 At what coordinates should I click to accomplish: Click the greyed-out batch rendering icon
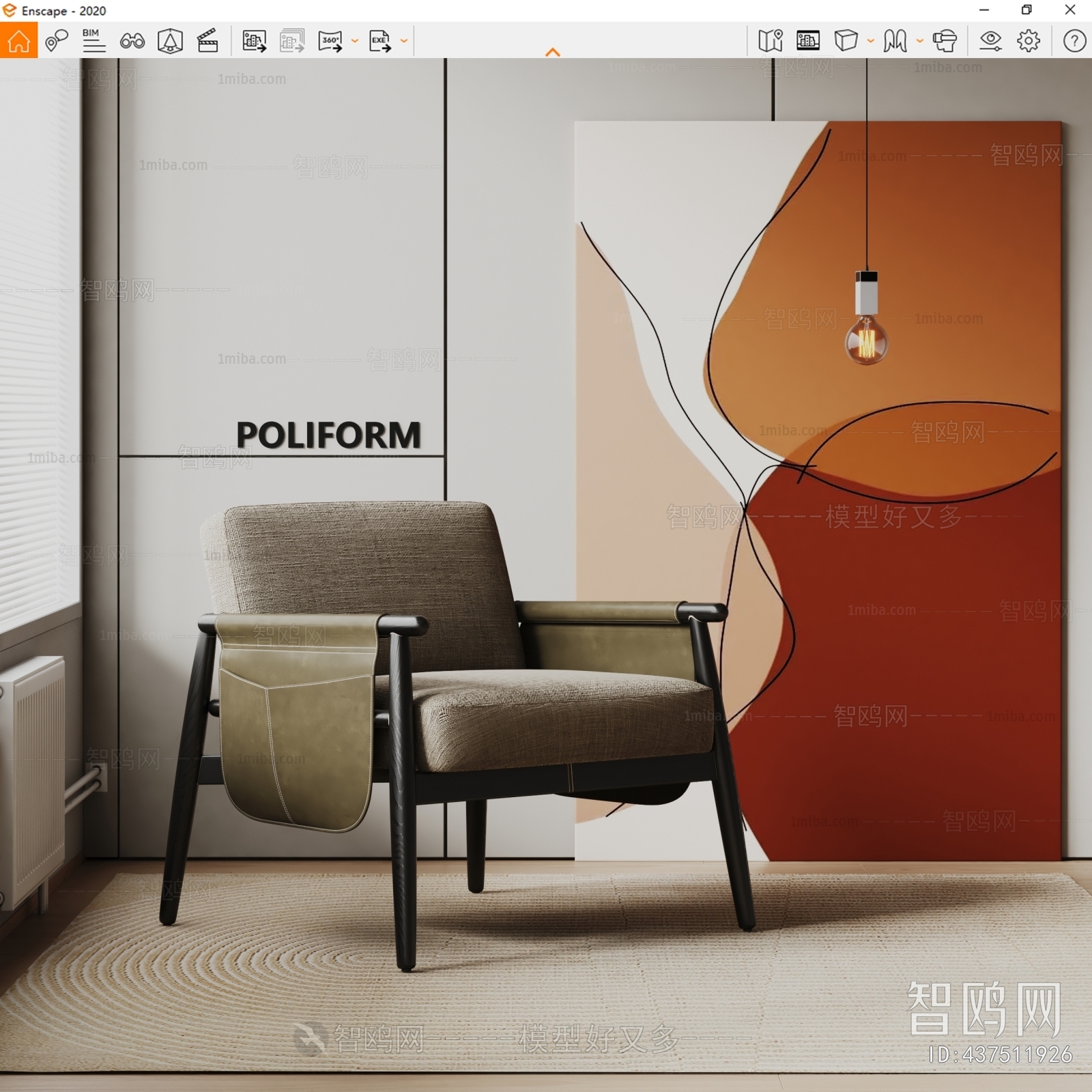coord(292,41)
